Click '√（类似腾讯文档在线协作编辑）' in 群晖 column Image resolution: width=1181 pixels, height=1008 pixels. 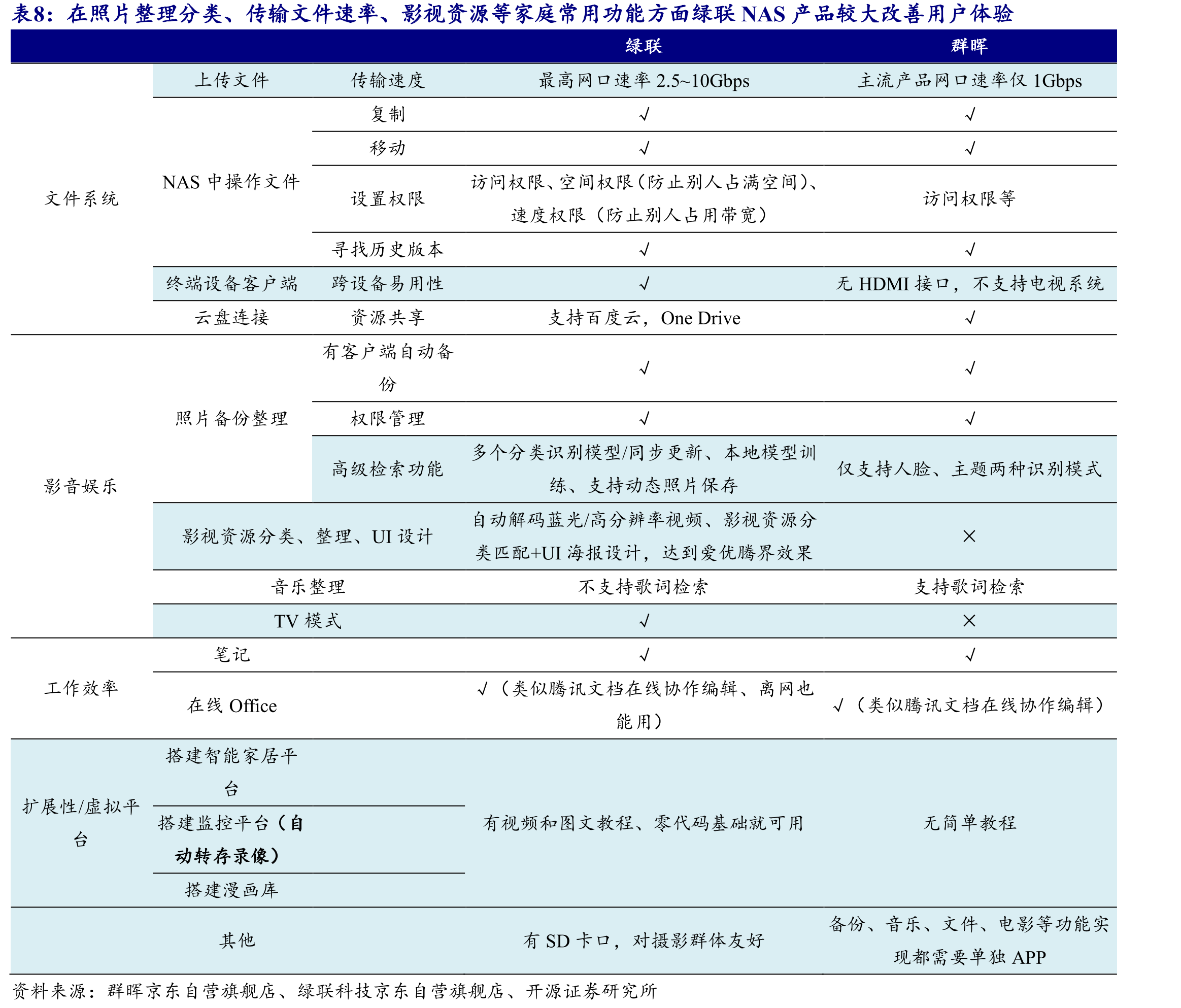click(969, 706)
